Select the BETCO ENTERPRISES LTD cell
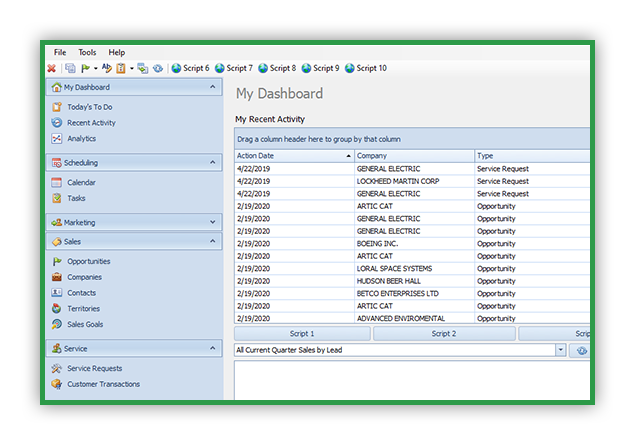This screenshot has width=635, height=445. (414, 294)
